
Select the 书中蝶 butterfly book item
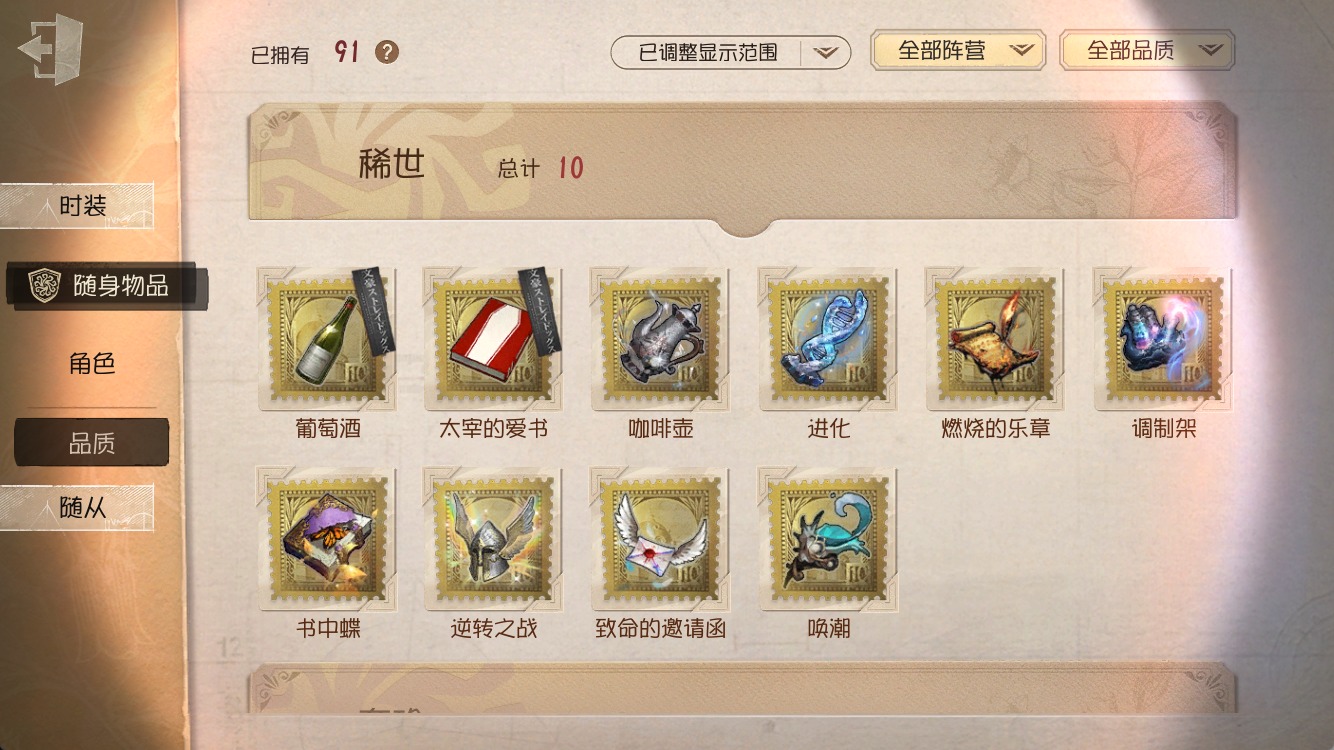pos(327,540)
